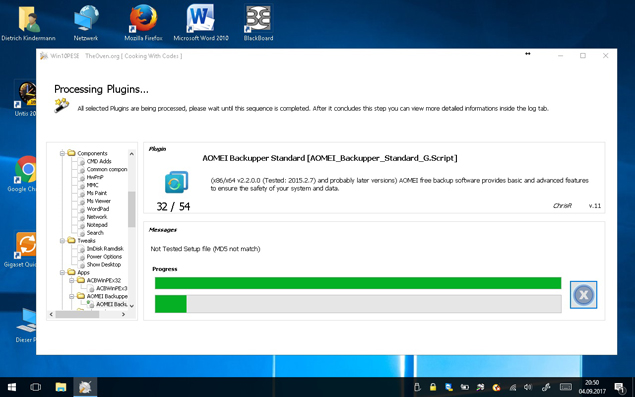Select ACBWinPEx3 script under ACBWinPEx32
Screen dimensions: 635x397
[111, 288]
